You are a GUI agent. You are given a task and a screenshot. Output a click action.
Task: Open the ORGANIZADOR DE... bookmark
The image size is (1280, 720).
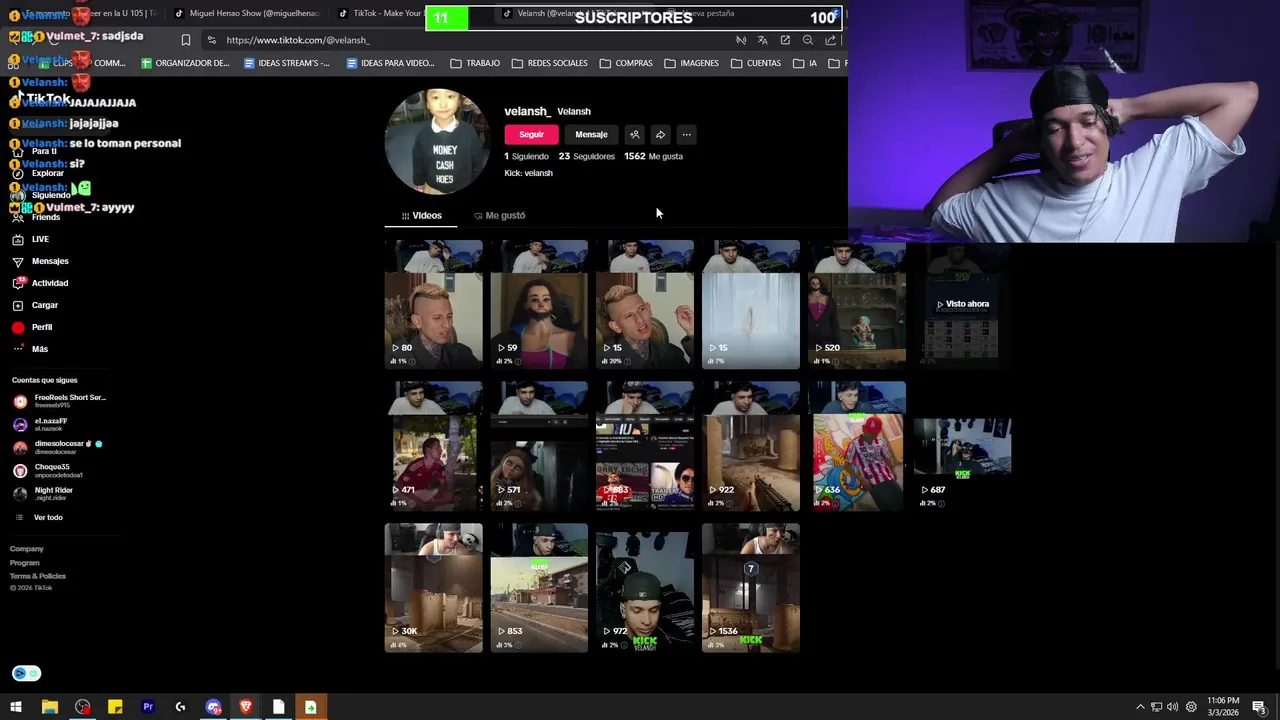point(185,63)
